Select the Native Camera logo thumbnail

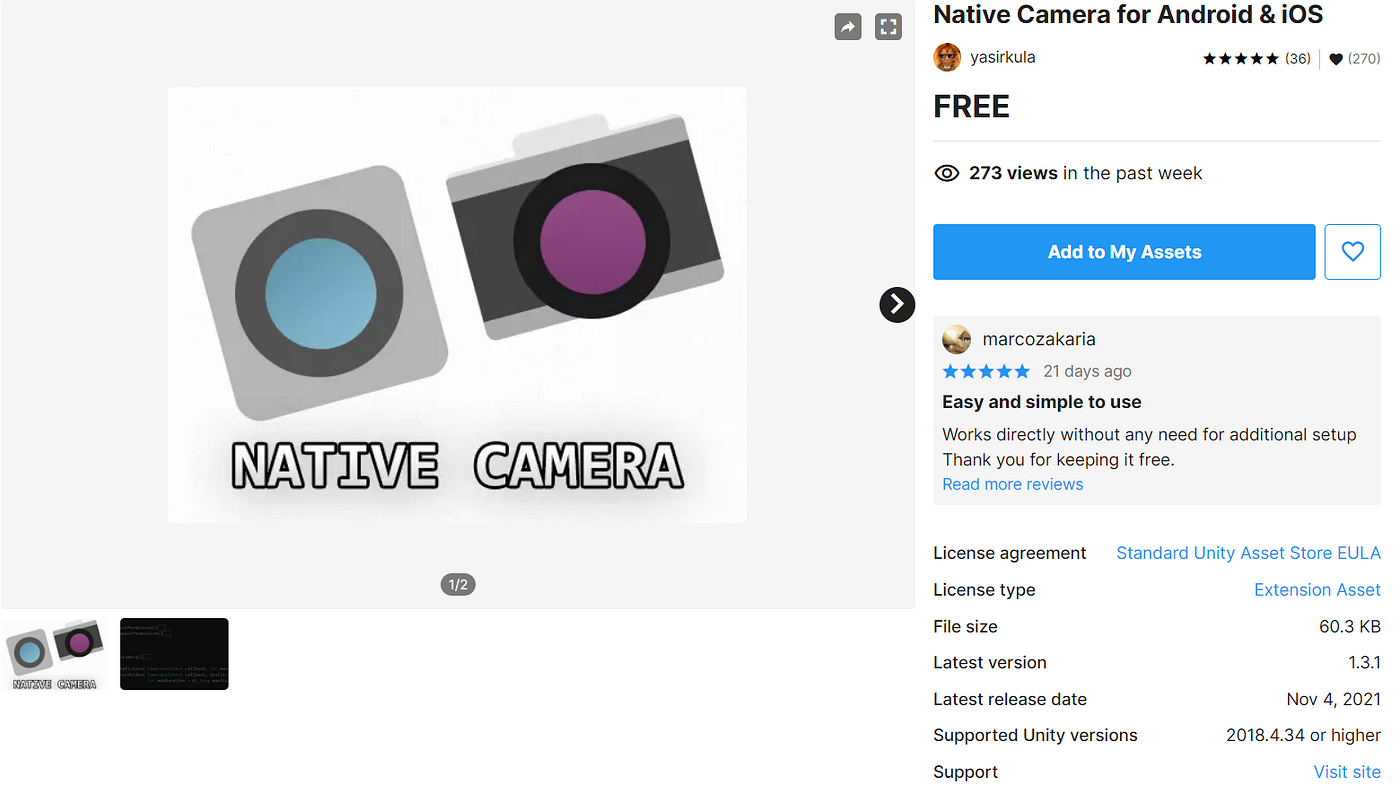point(54,654)
